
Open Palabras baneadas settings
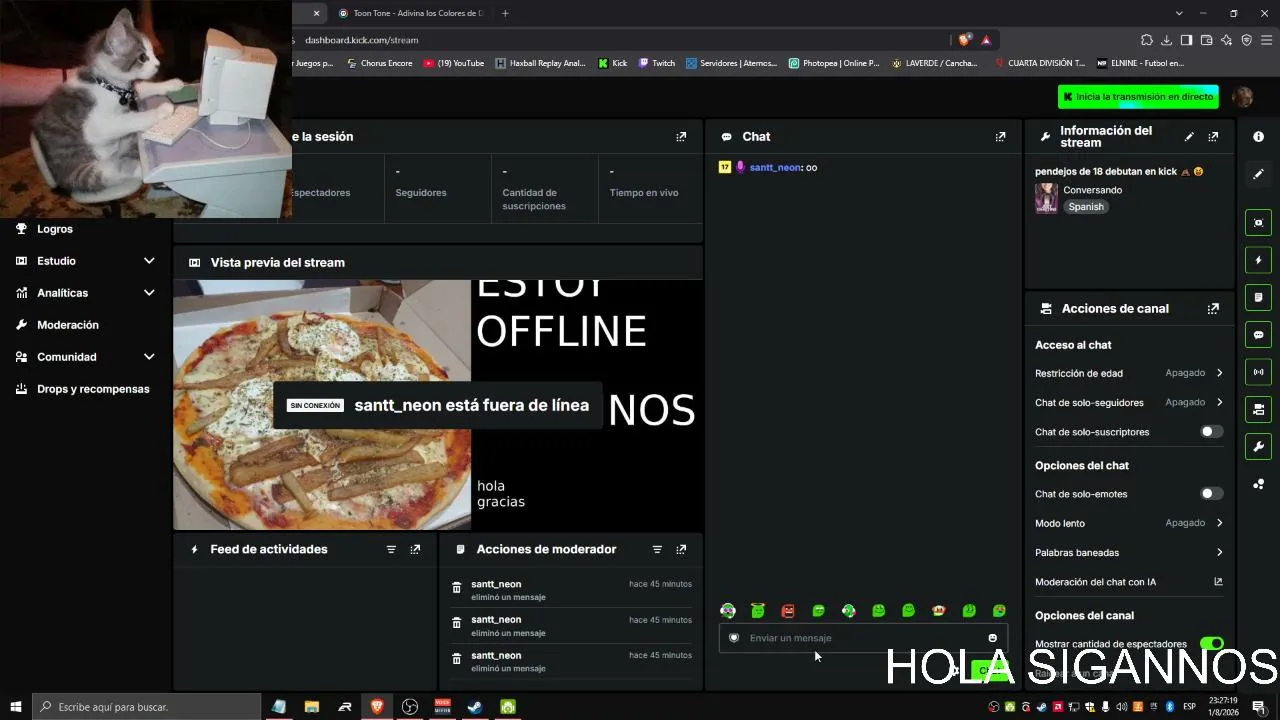coord(1129,552)
